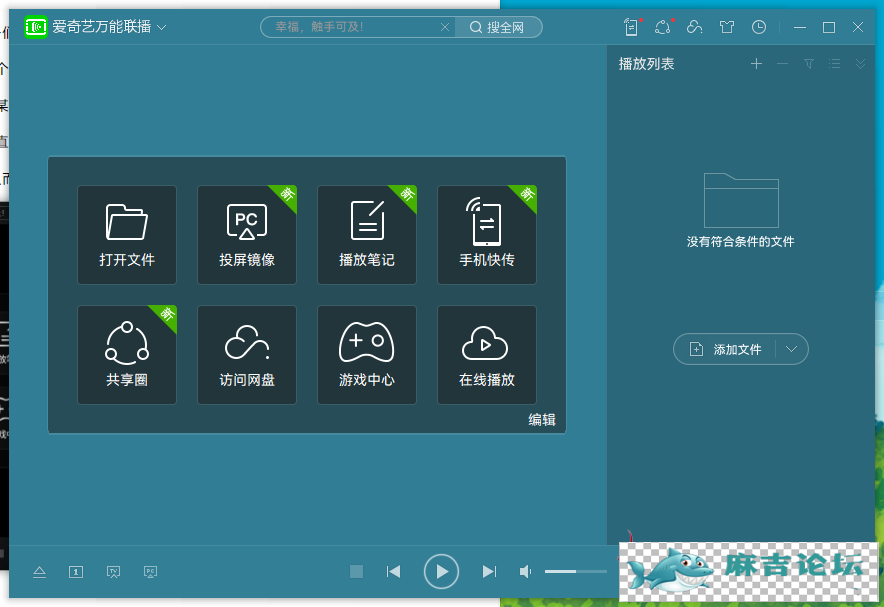The height and width of the screenshot is (607, 884).
Task: Open the 在线播放 online playback tile
Action: pos(487,355)
